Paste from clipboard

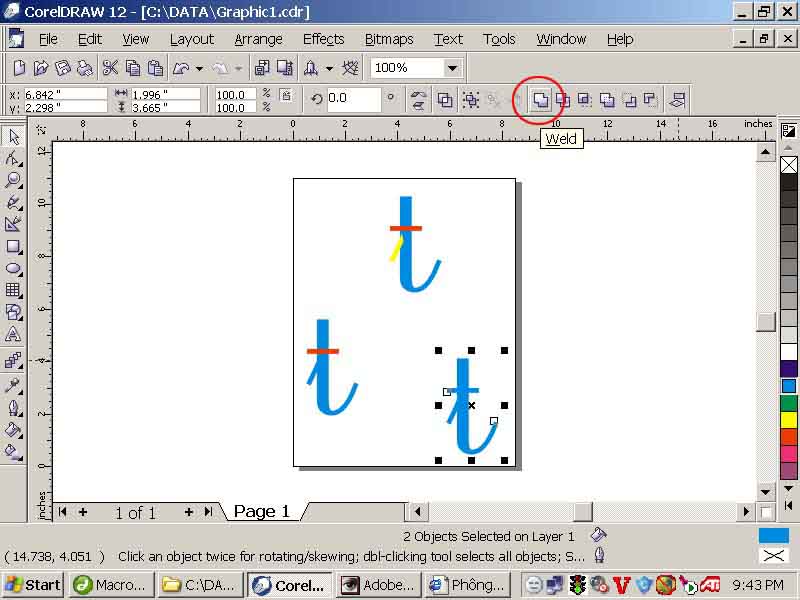tap(155, 68)
